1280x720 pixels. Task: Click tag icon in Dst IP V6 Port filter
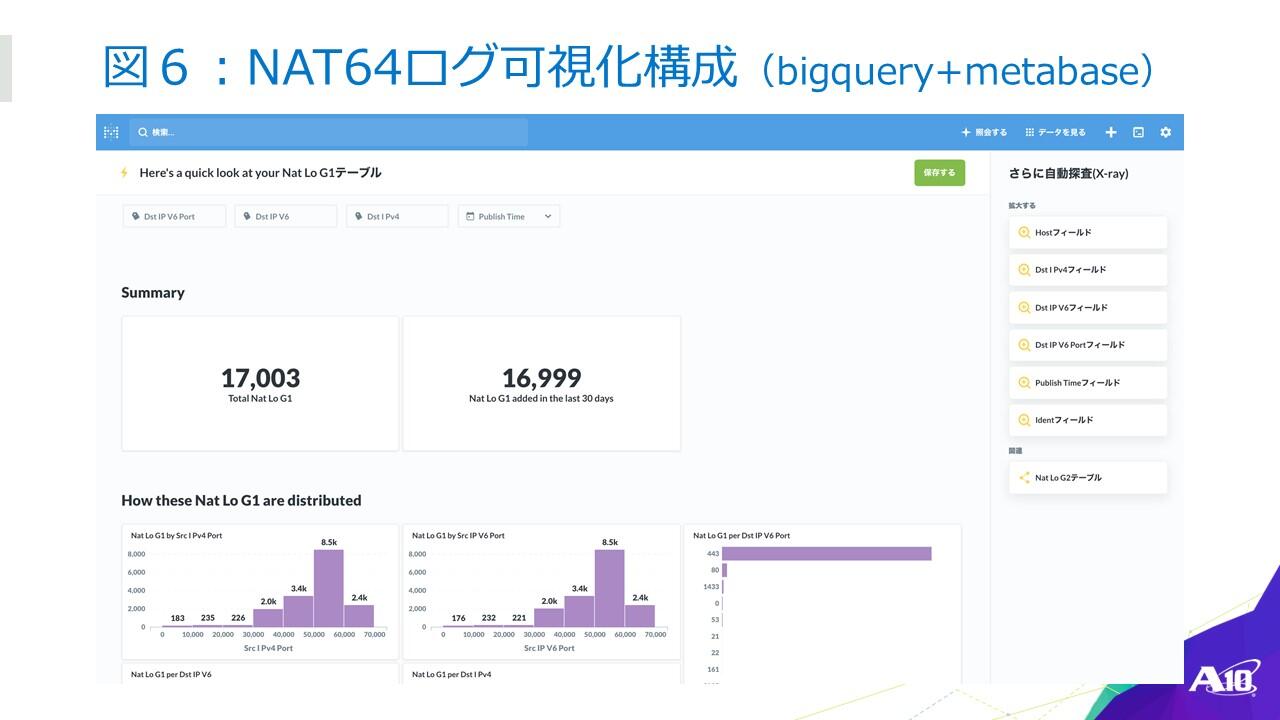click(x=136, y=216)
